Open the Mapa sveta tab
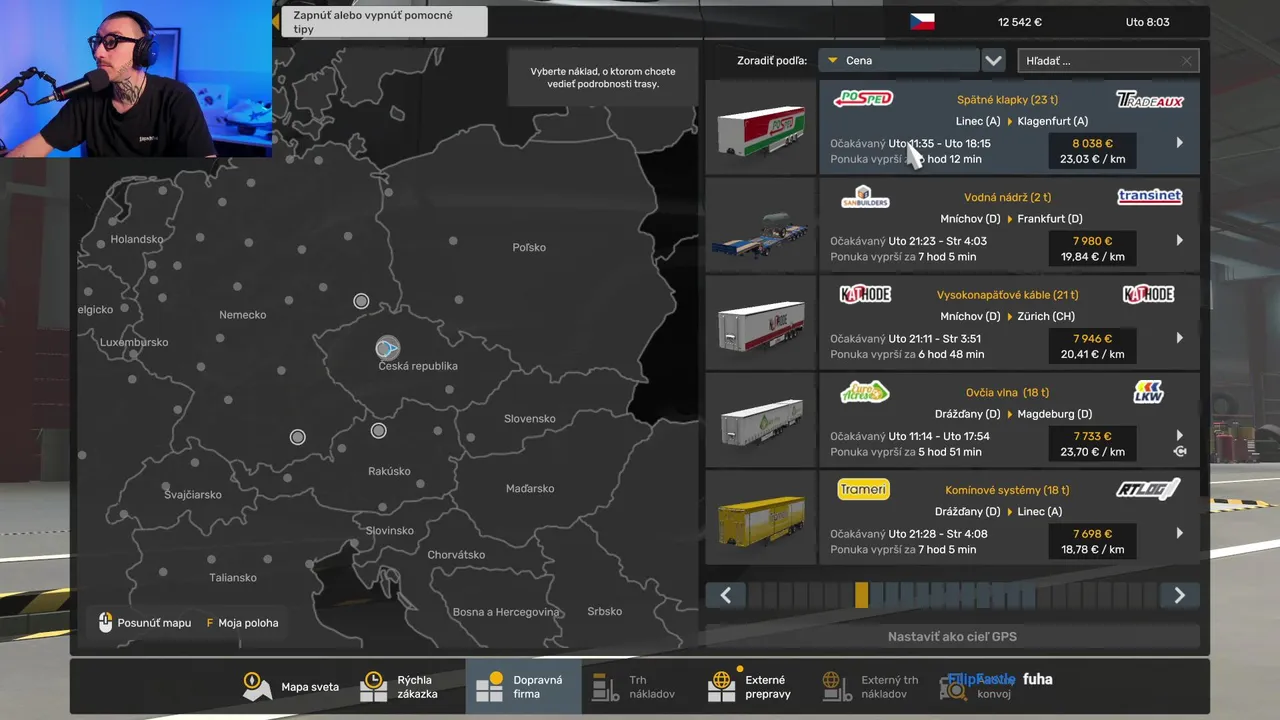Viewport: 1280px width, 720px height. [x=291, y=687]
